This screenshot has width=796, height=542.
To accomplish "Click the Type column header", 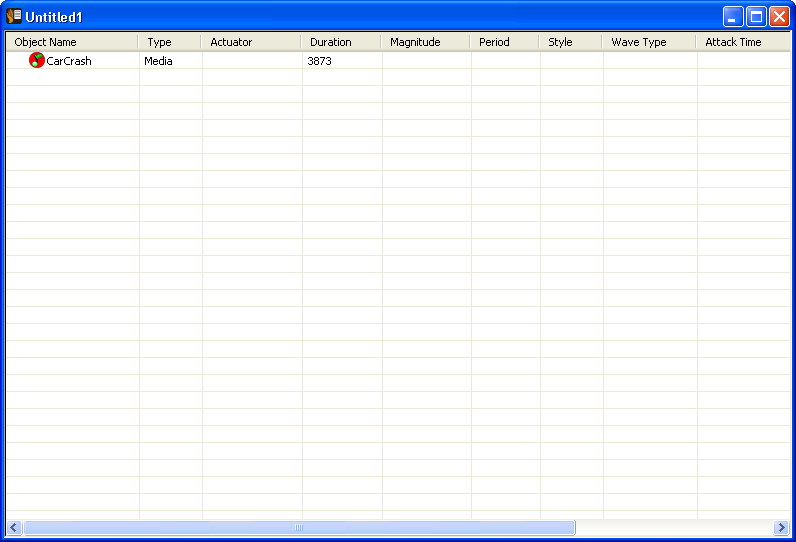I will tap(170, 42).
